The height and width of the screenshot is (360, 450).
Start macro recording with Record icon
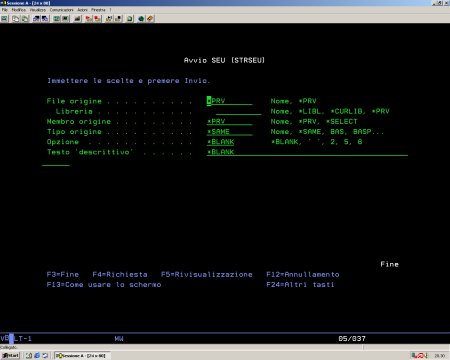tap(89, 19)
